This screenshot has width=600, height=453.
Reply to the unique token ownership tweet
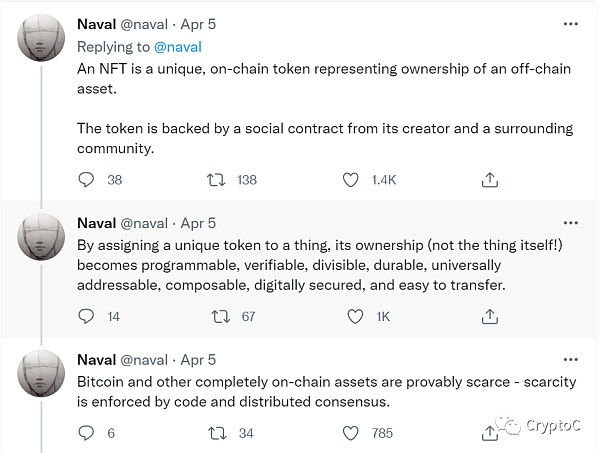click(x=87, y=316)
